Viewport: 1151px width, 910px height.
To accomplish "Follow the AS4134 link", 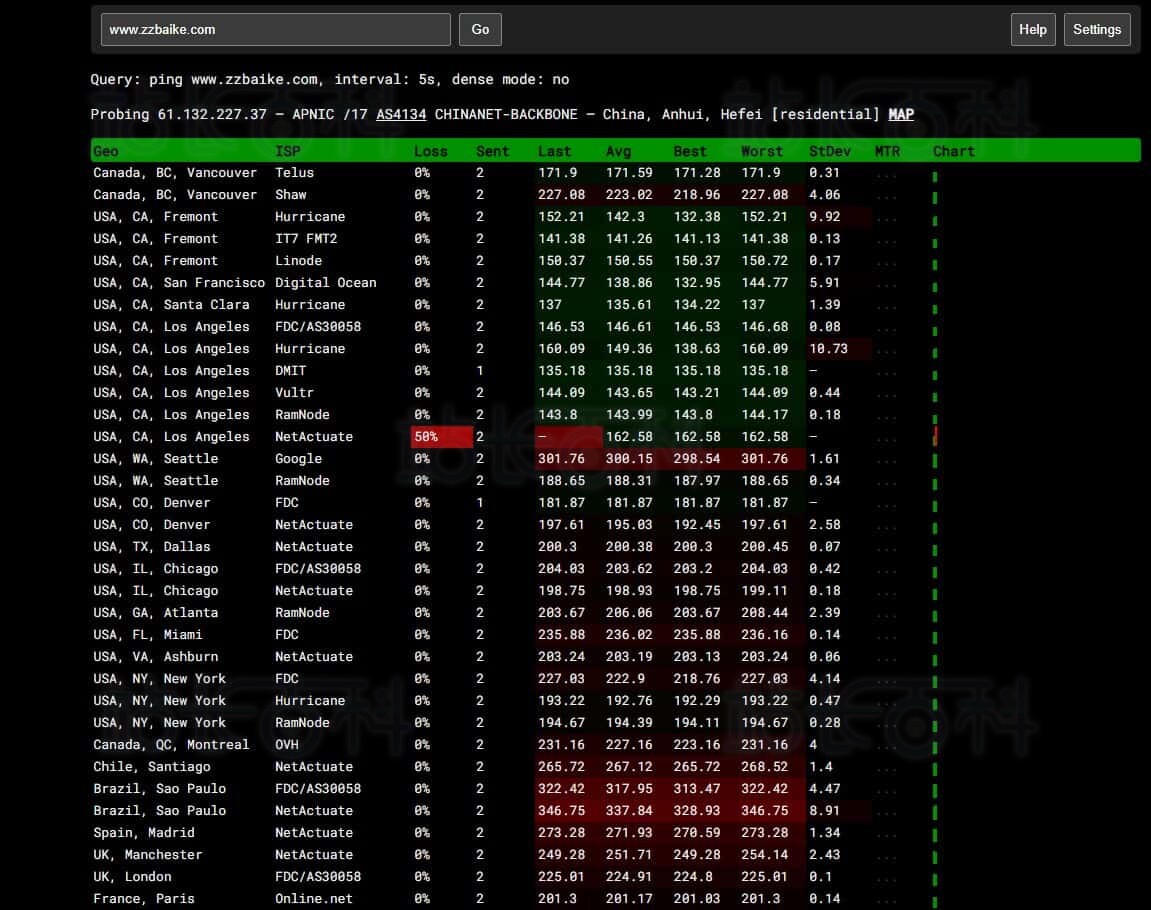I will point(401,115).
